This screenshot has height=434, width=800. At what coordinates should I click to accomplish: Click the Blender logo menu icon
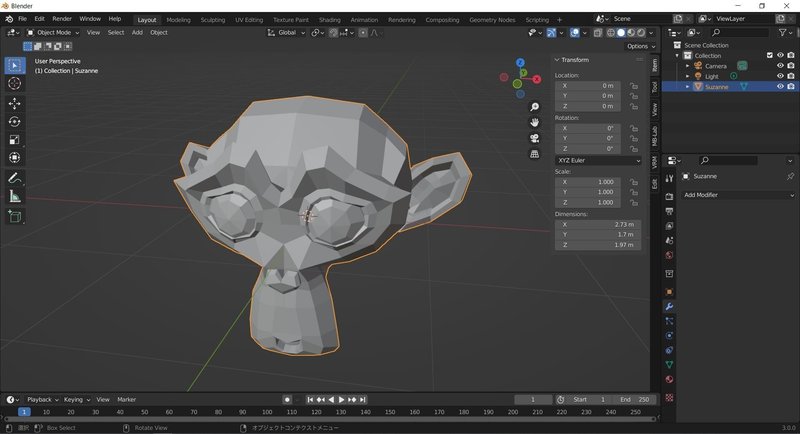(9, 19)
